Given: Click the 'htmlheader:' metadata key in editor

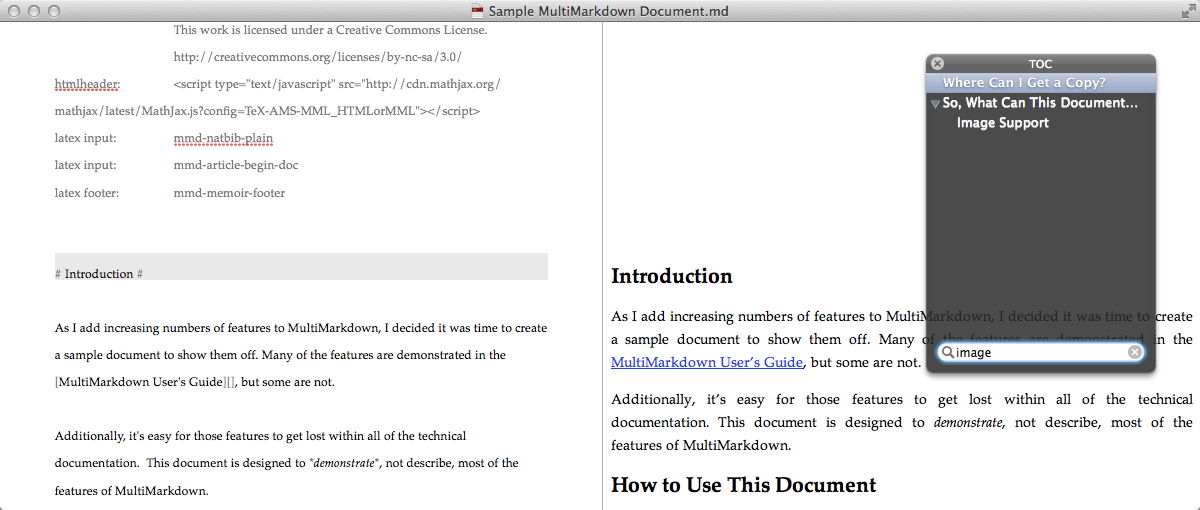Looking at the screenshot, I should pos(88,84).
